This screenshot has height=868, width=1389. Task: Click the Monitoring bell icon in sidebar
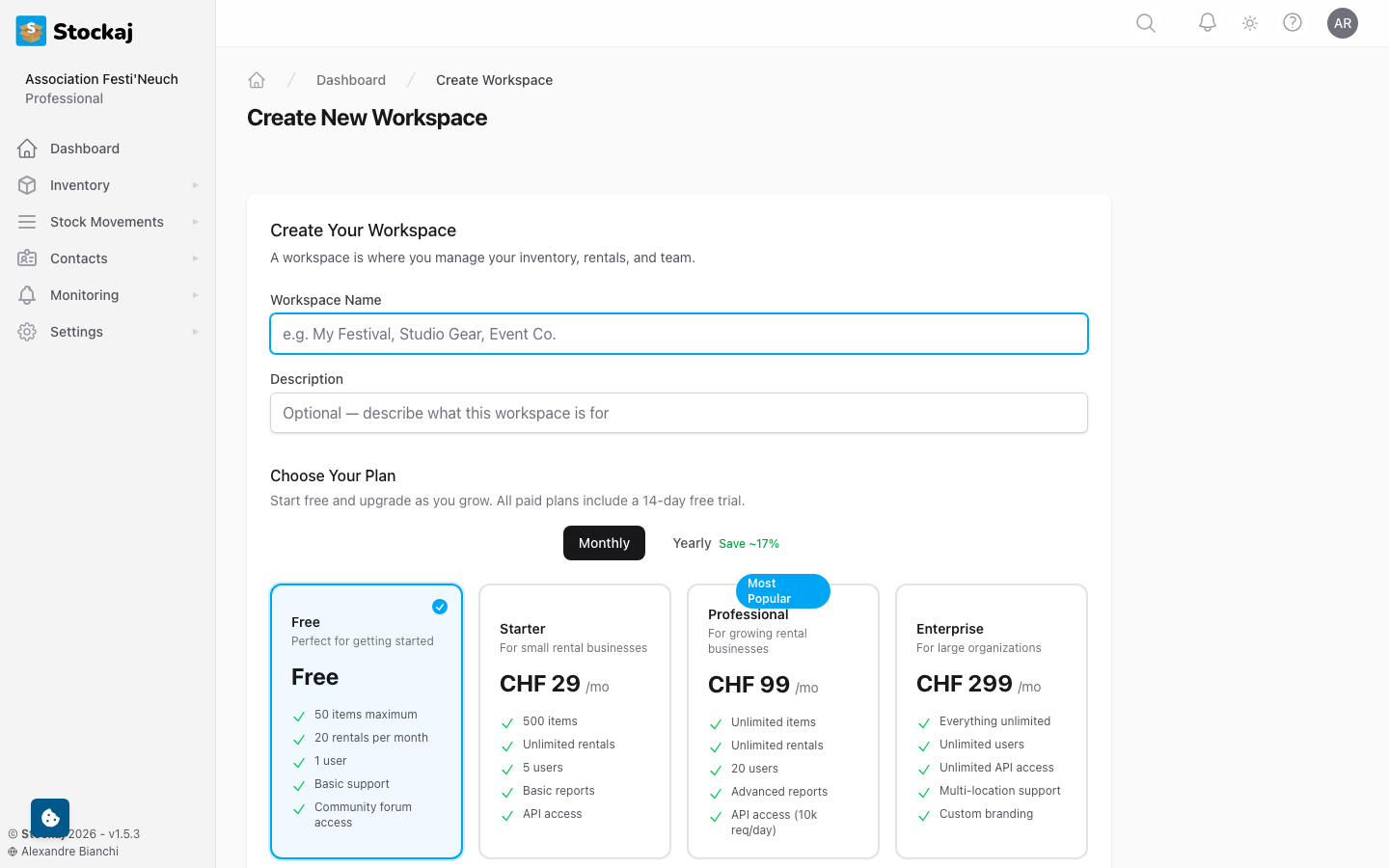[27, 295]
